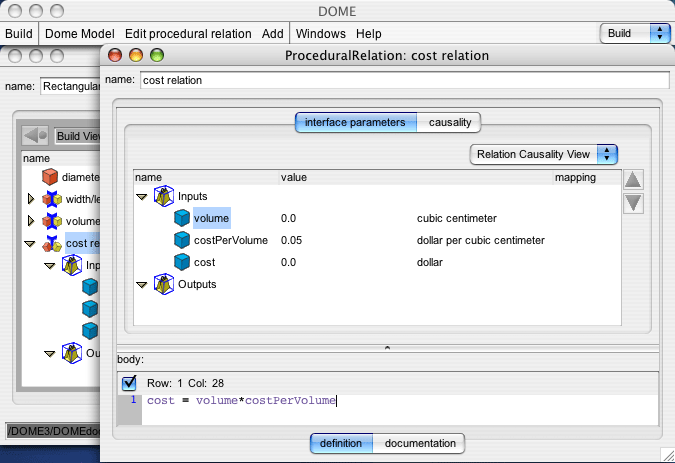Click the relation icon beside width/le in model tree
675x463 pixels.
[x=52, y=199]
